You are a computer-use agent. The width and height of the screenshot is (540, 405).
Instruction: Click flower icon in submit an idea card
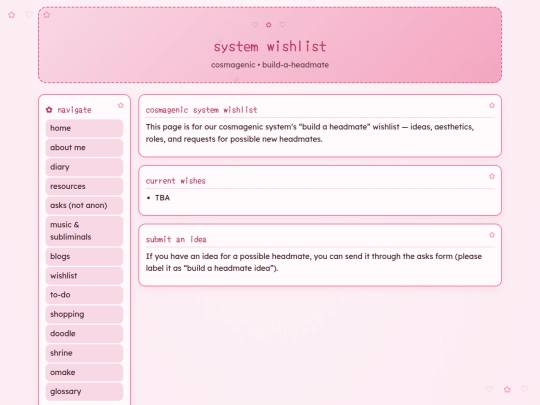tap(492, 235)
